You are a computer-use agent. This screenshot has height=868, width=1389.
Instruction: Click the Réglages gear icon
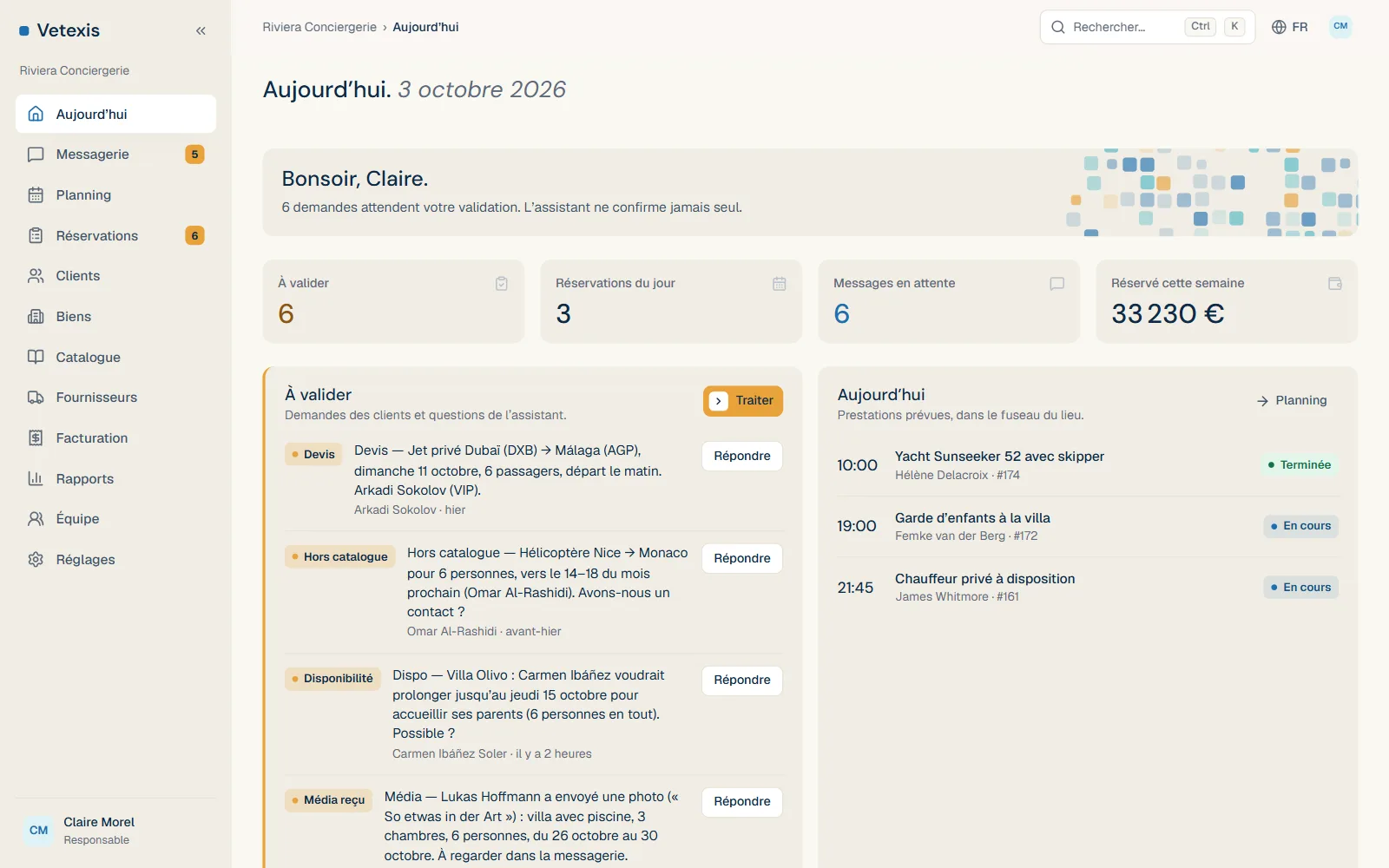36,560
